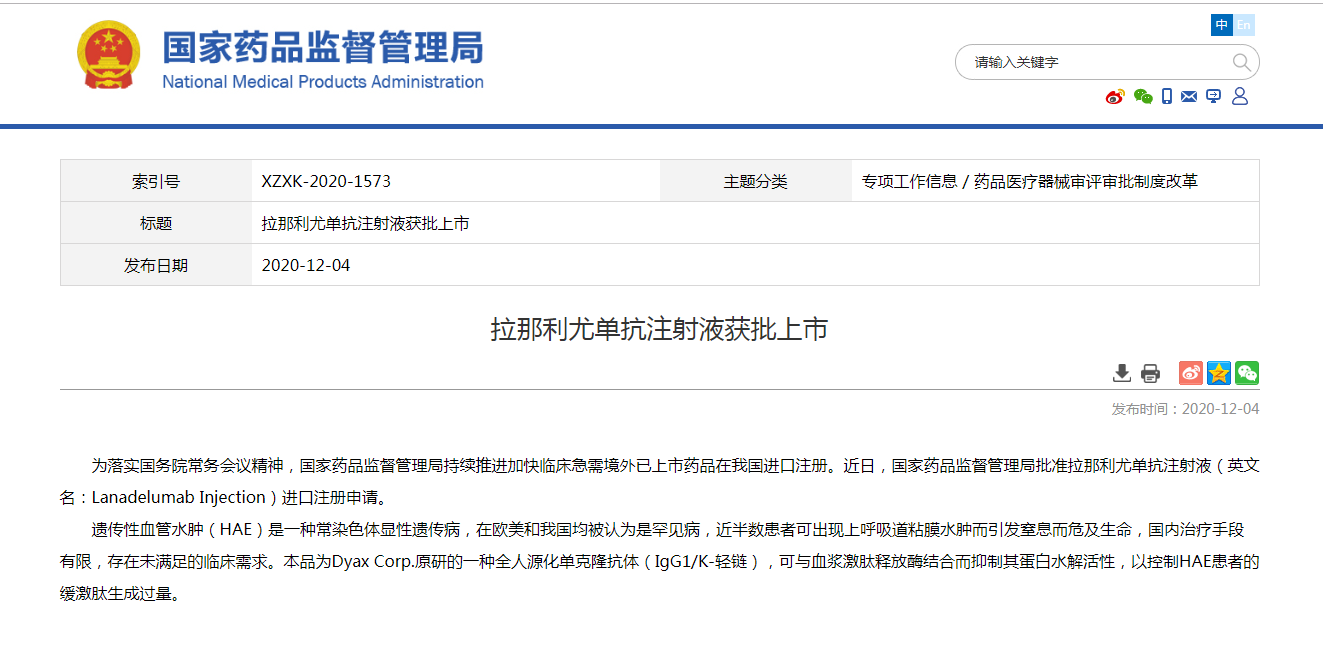Click the blue envelope mail icon

[1189, 97]
